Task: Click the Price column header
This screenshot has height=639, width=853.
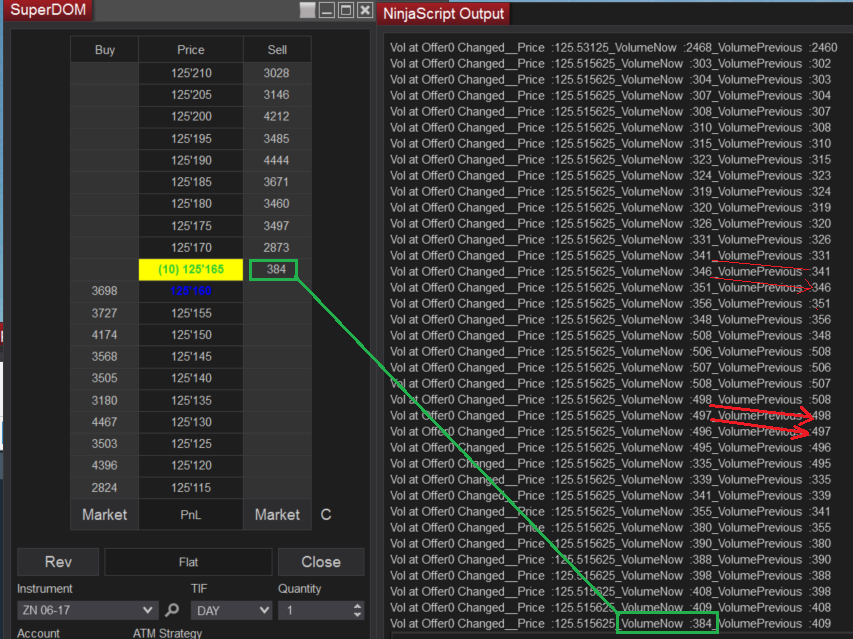Action: pos(191,49)
